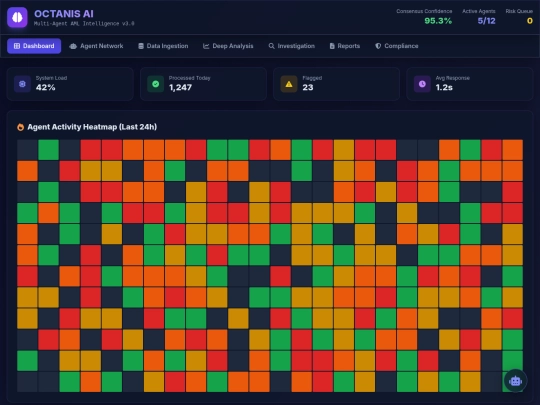Open the Dashboard tab
Screen dimensions: 540x405
click(x=34, y=46)
